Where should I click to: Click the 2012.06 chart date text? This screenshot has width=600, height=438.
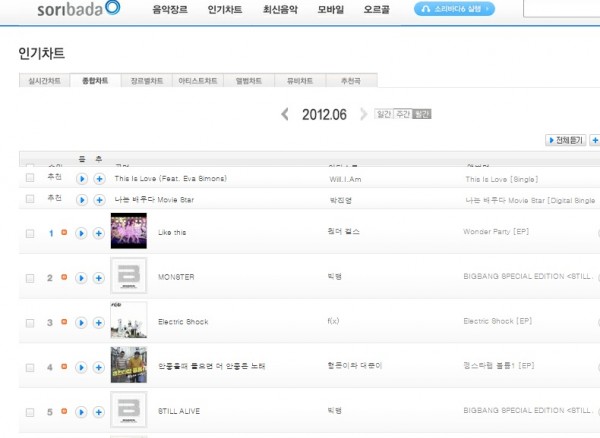click(324, 114)
